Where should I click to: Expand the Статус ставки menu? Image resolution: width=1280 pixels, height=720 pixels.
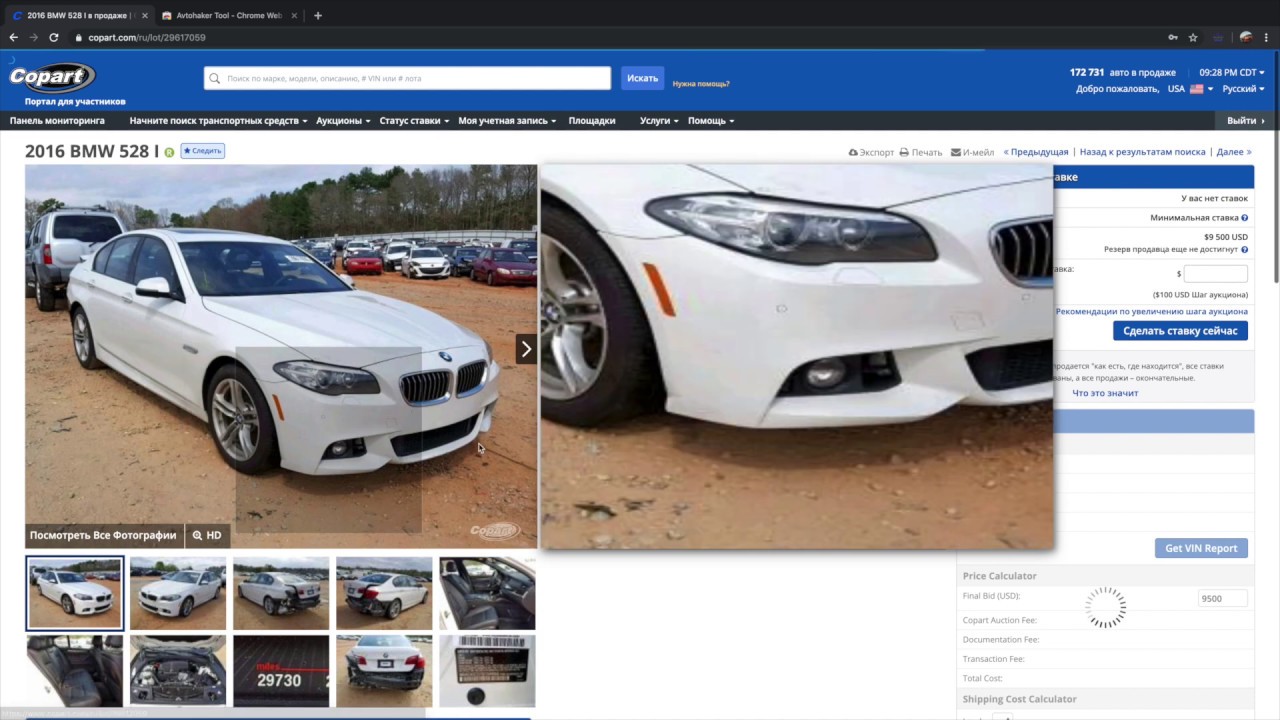coord(414,121)
